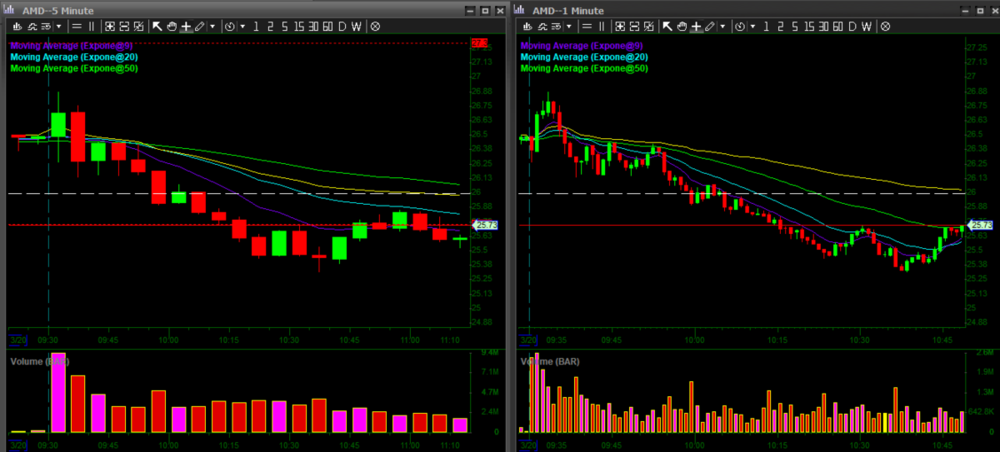1000x452 pixels.
Task: Click the vertical line tool in 1 Minute chart
Action: click(x=600, y=27)
